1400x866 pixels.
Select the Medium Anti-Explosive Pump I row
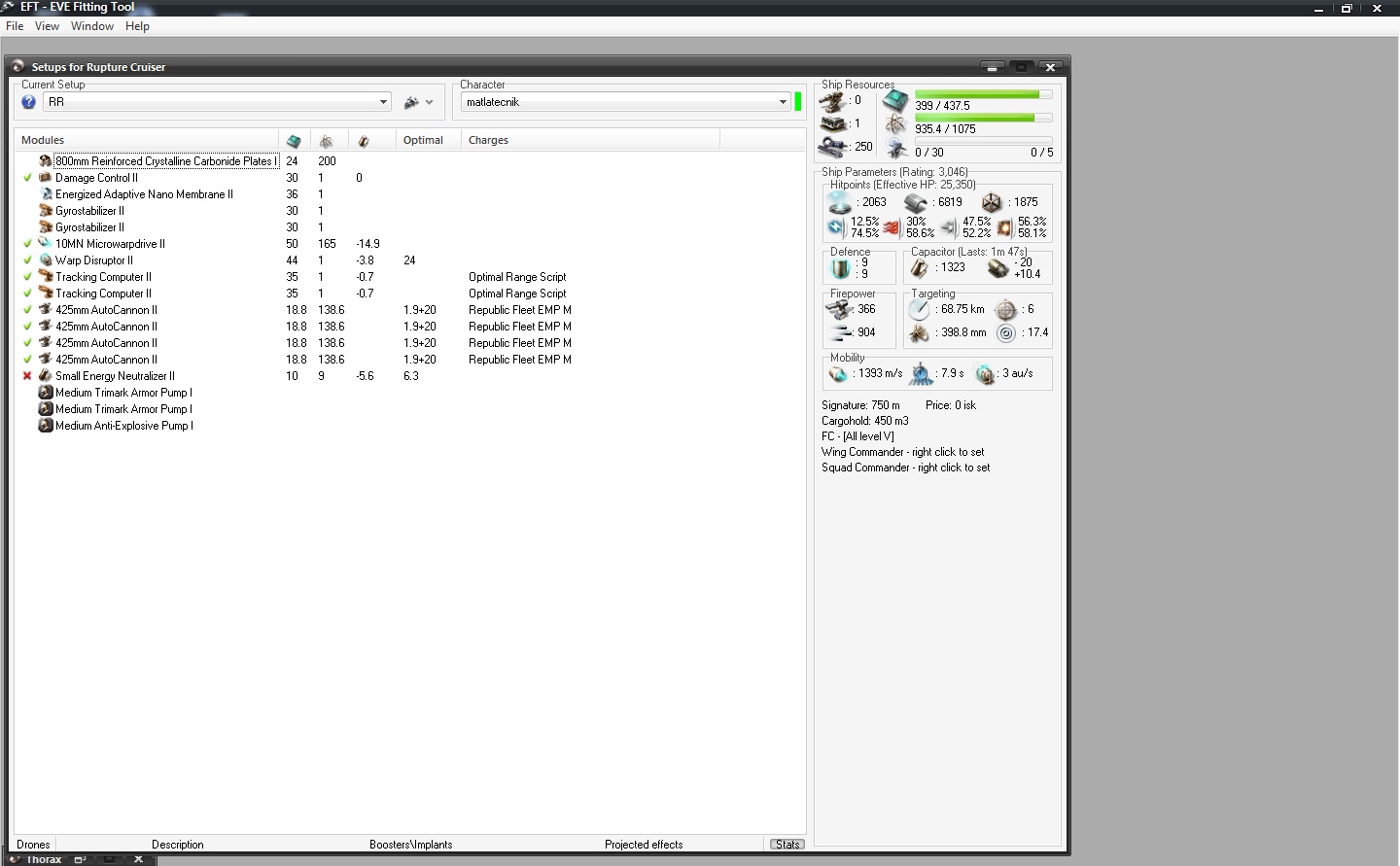[409, 426]
